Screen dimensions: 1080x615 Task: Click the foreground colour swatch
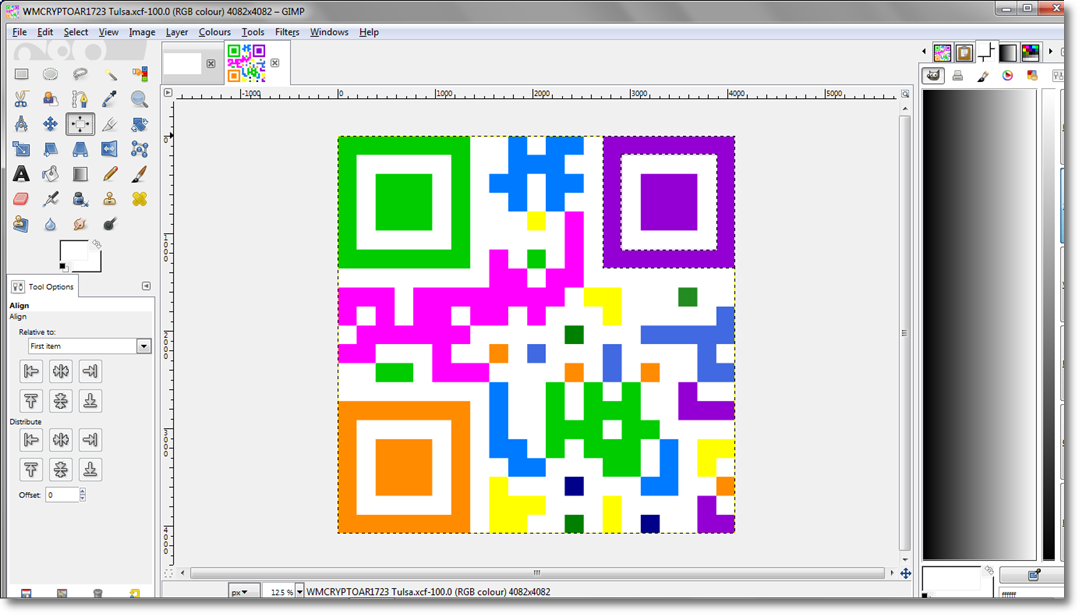[x=72, y=251]
